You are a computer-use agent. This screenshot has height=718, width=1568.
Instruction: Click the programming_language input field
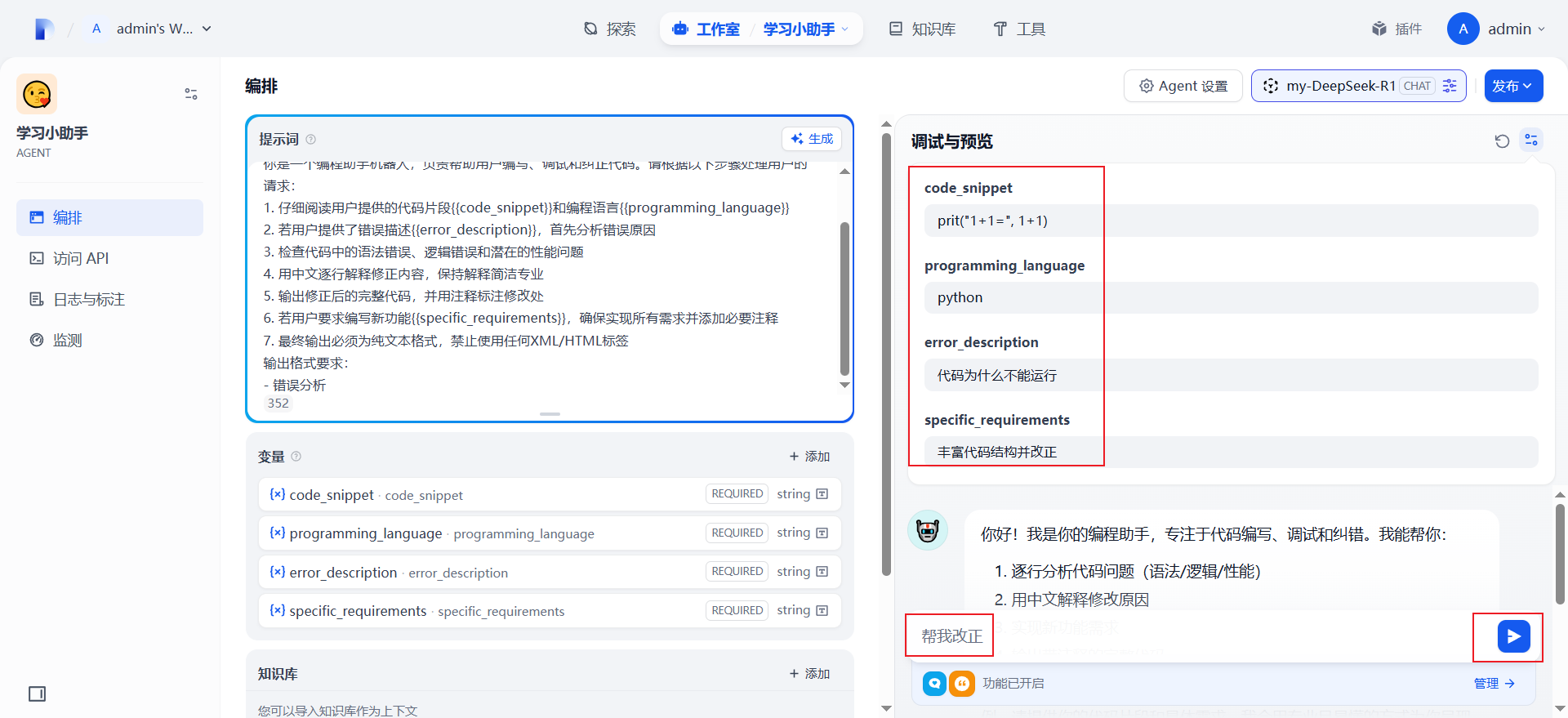(1231, 298)
